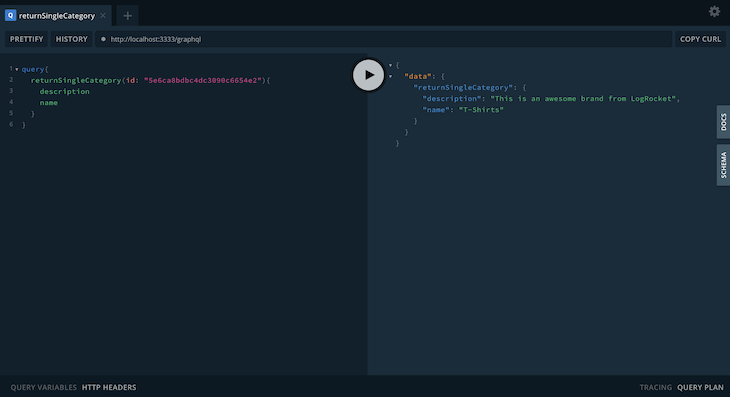Collapse the query block at line 1

(x=17, y=69)
